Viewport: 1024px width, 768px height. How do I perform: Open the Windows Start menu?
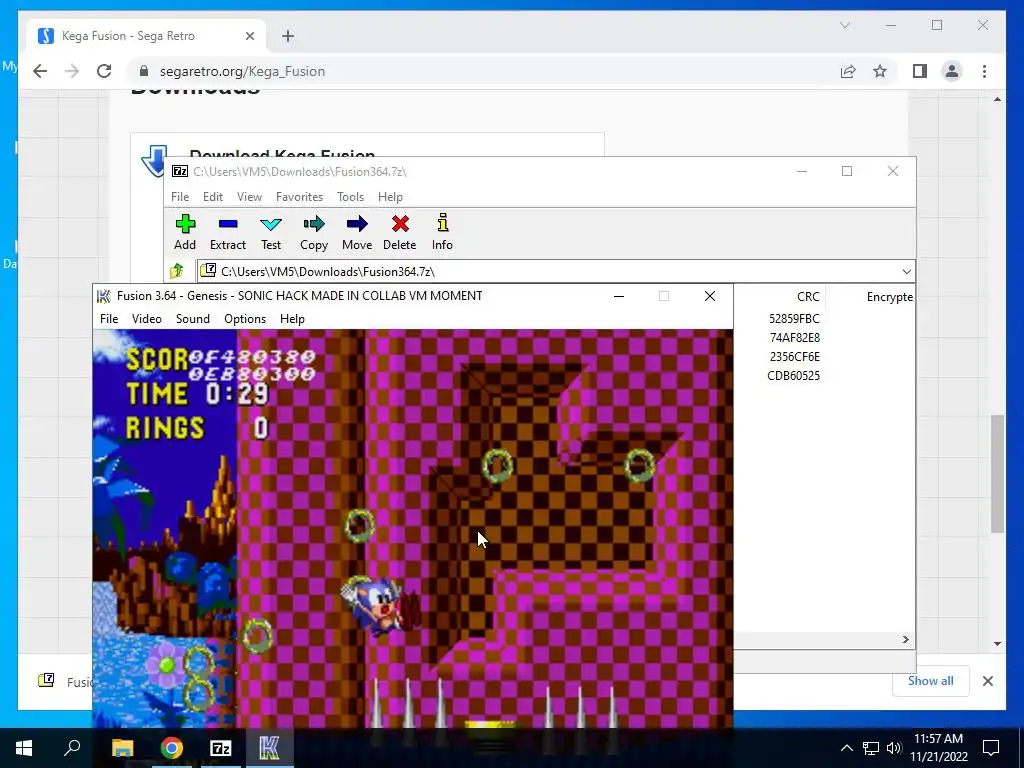[24, 748]
